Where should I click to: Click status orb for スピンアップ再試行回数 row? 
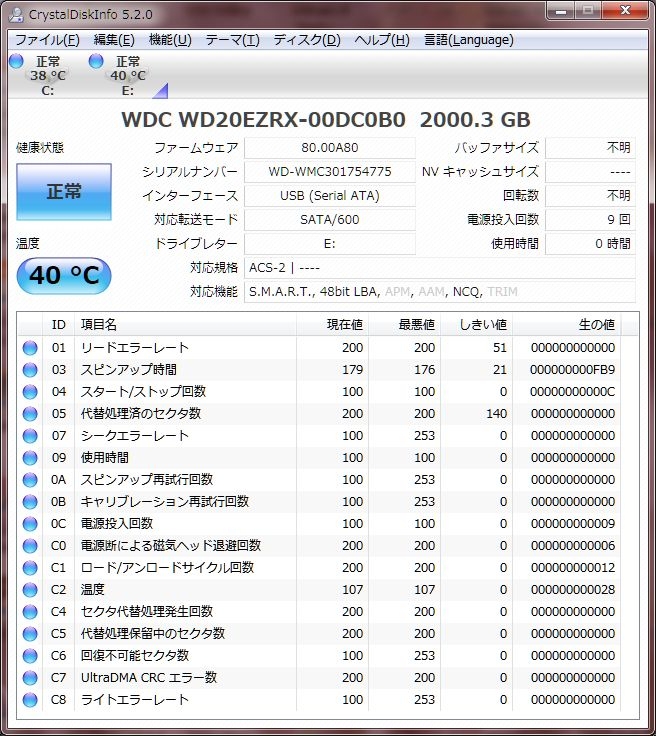pyautogui.click(x=30, y=480)
